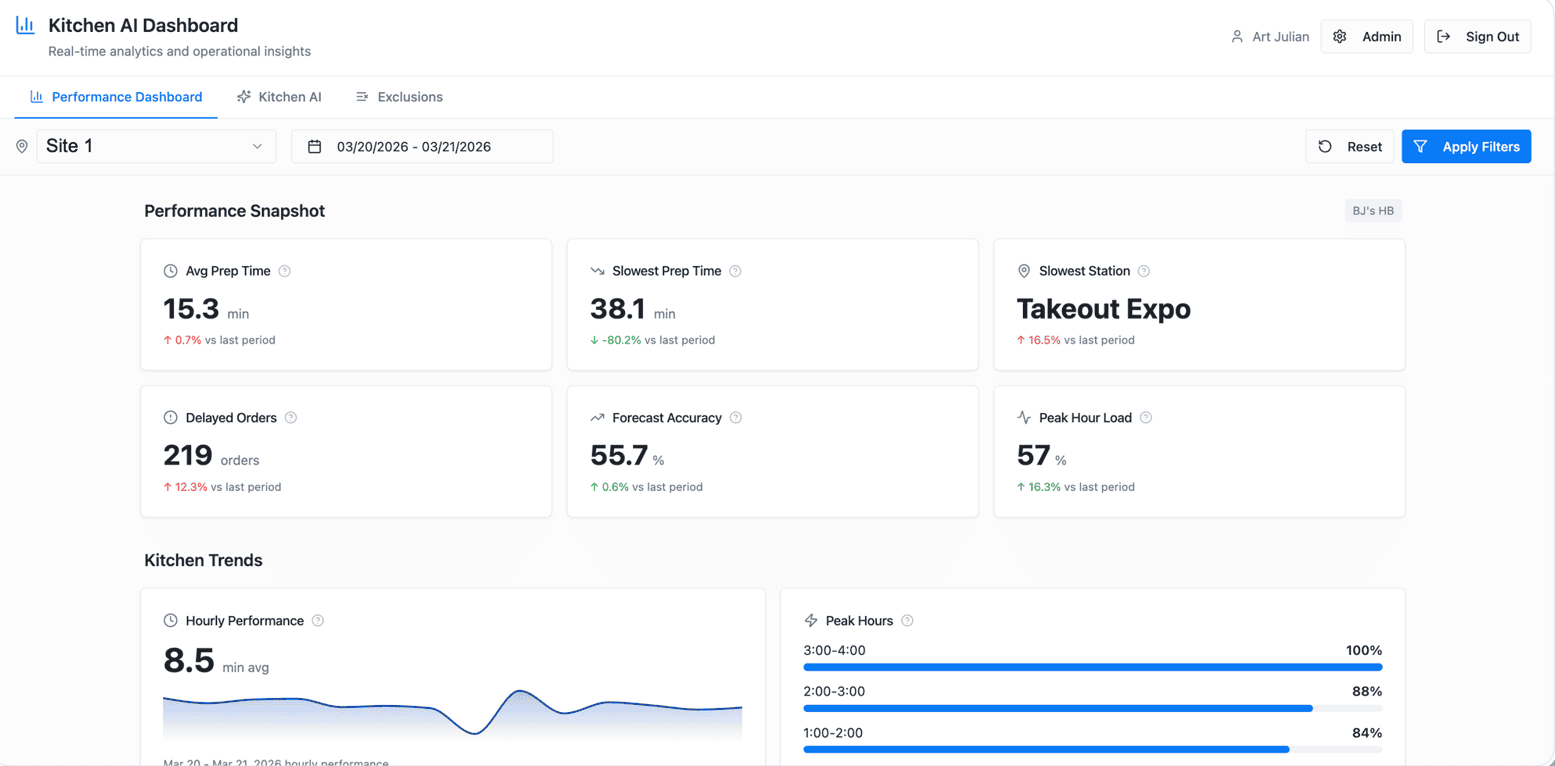
Task: Click the Reset filters button
Action: tap(1350, 147)
